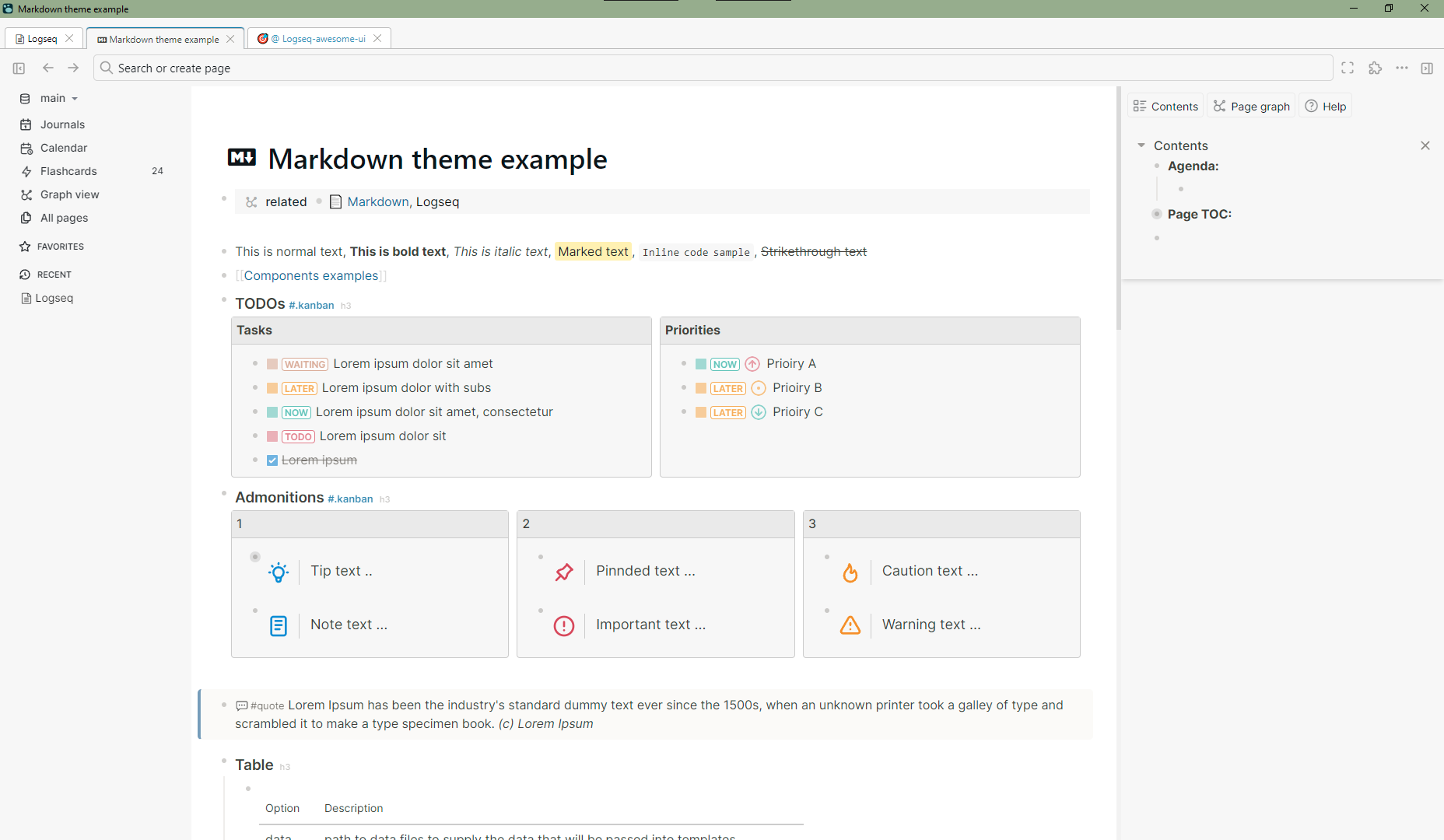
Task: Go back with the left arrow
Action: tap(48, 68)
